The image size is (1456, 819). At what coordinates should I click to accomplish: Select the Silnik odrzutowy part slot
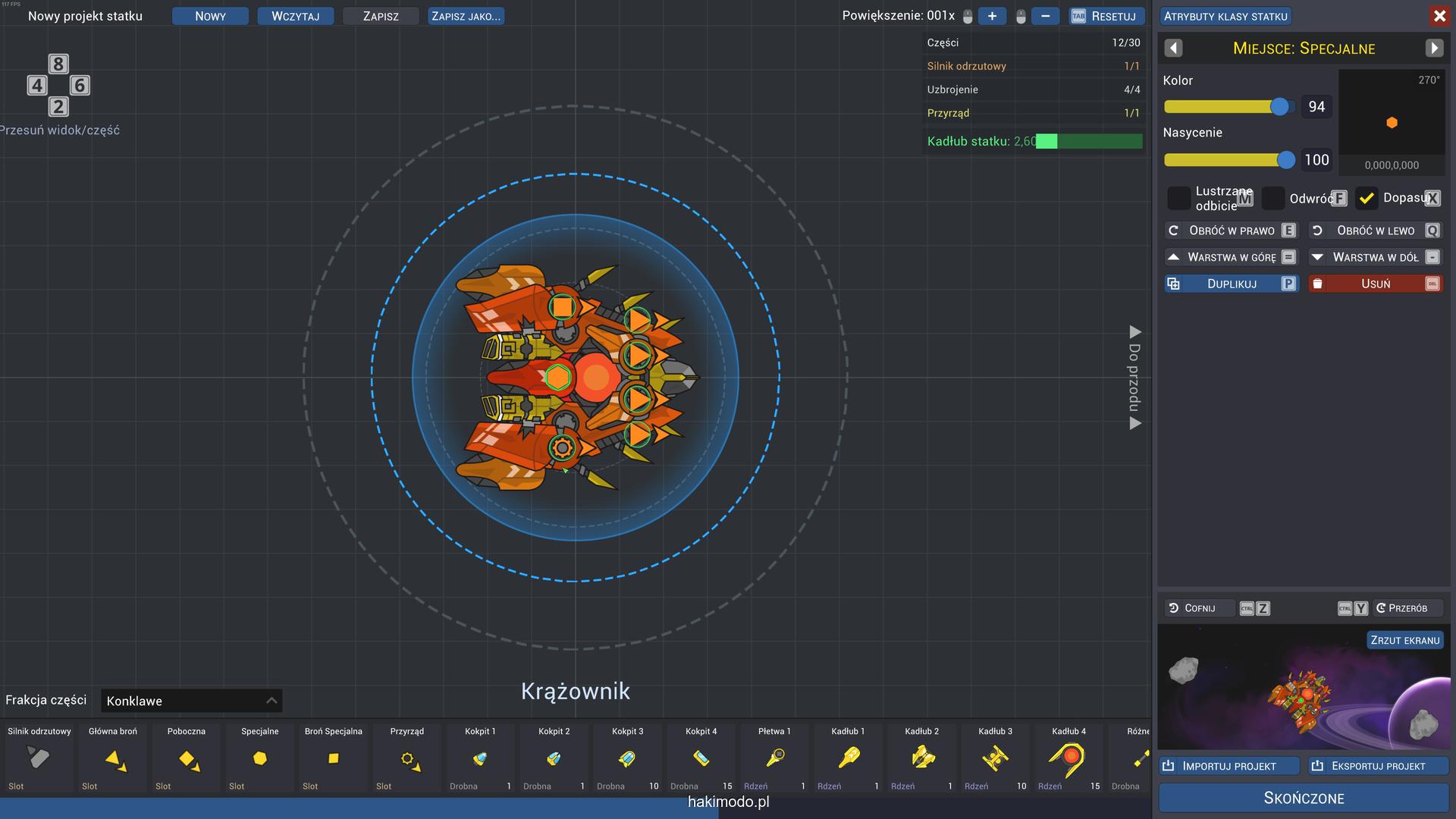(x=39, y=758)
